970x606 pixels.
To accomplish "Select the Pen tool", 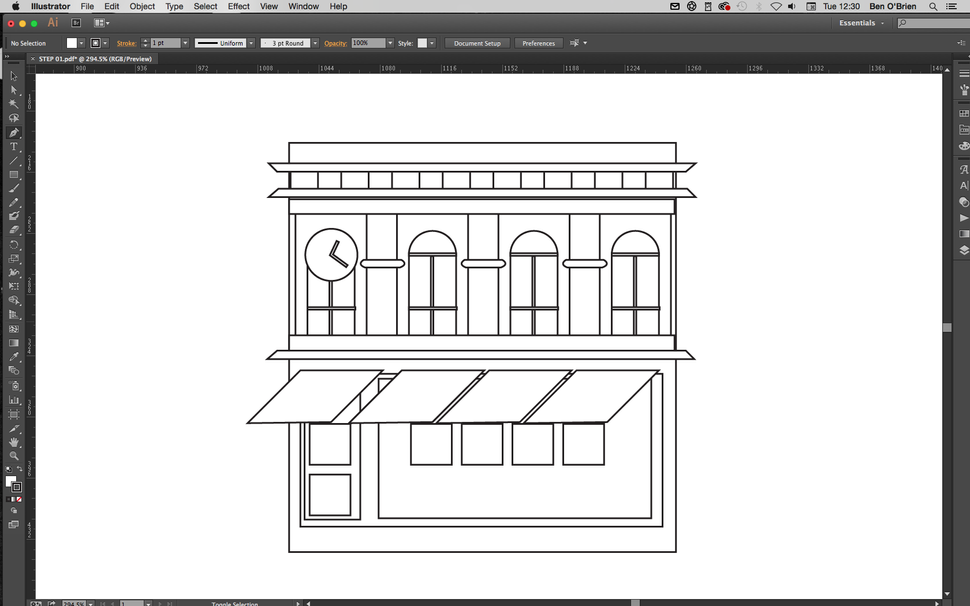I will (14, 131).
